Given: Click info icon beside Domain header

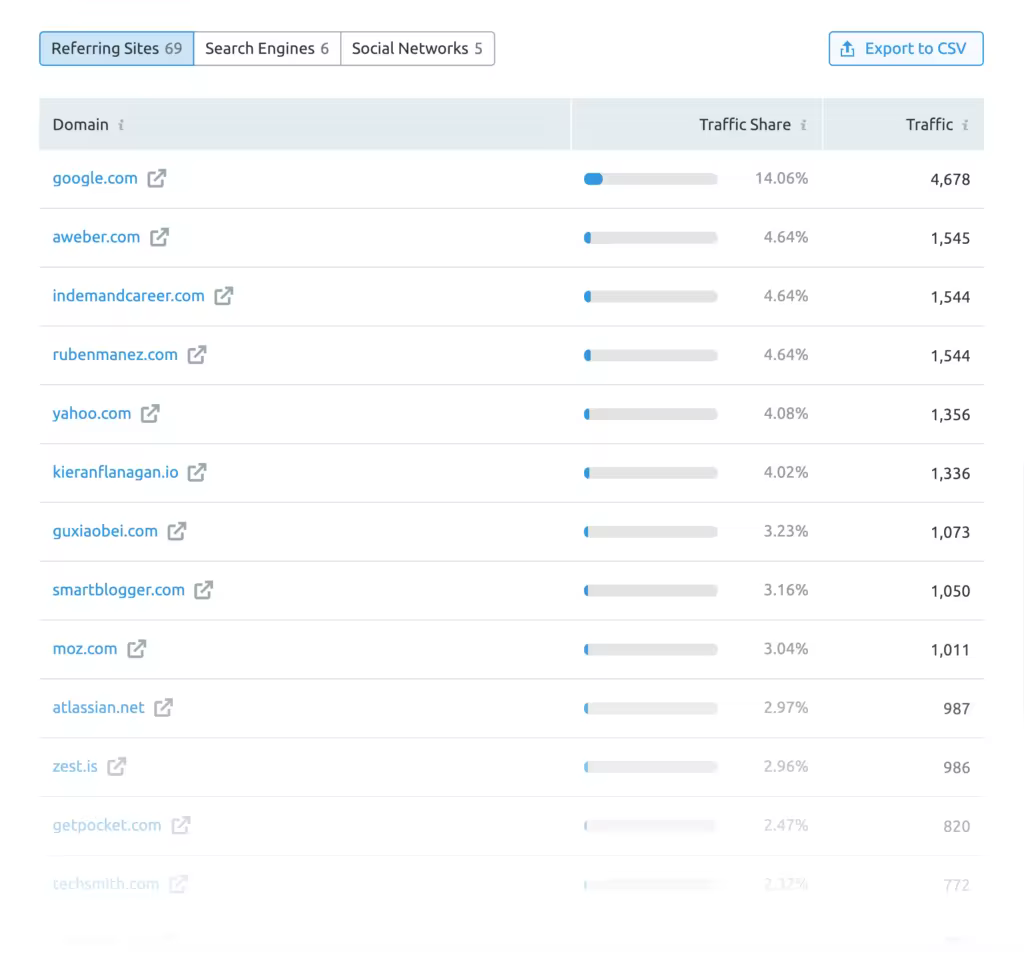Looking at the screenshot, I should click(121, 125).
